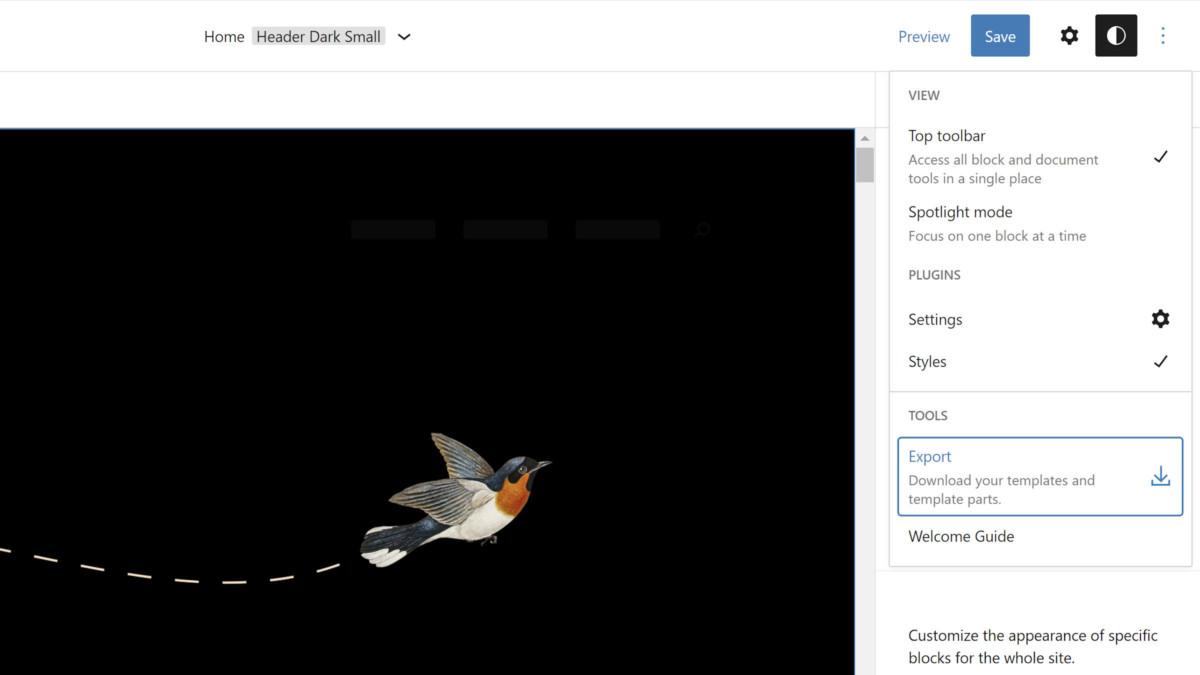Click the scroll-up arrow of canvas scrollbar
Viewport: 1200px width, 675px height.
coord(865,137)
